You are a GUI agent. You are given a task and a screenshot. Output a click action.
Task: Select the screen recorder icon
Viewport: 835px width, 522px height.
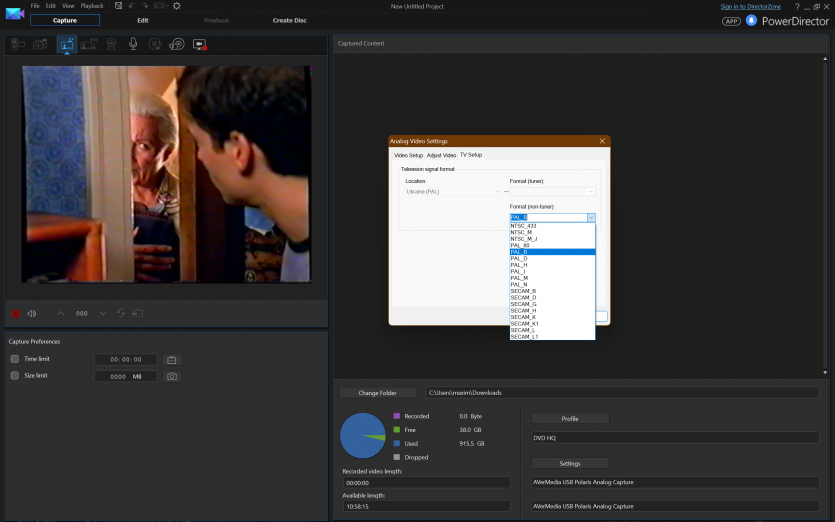point(199,44)
